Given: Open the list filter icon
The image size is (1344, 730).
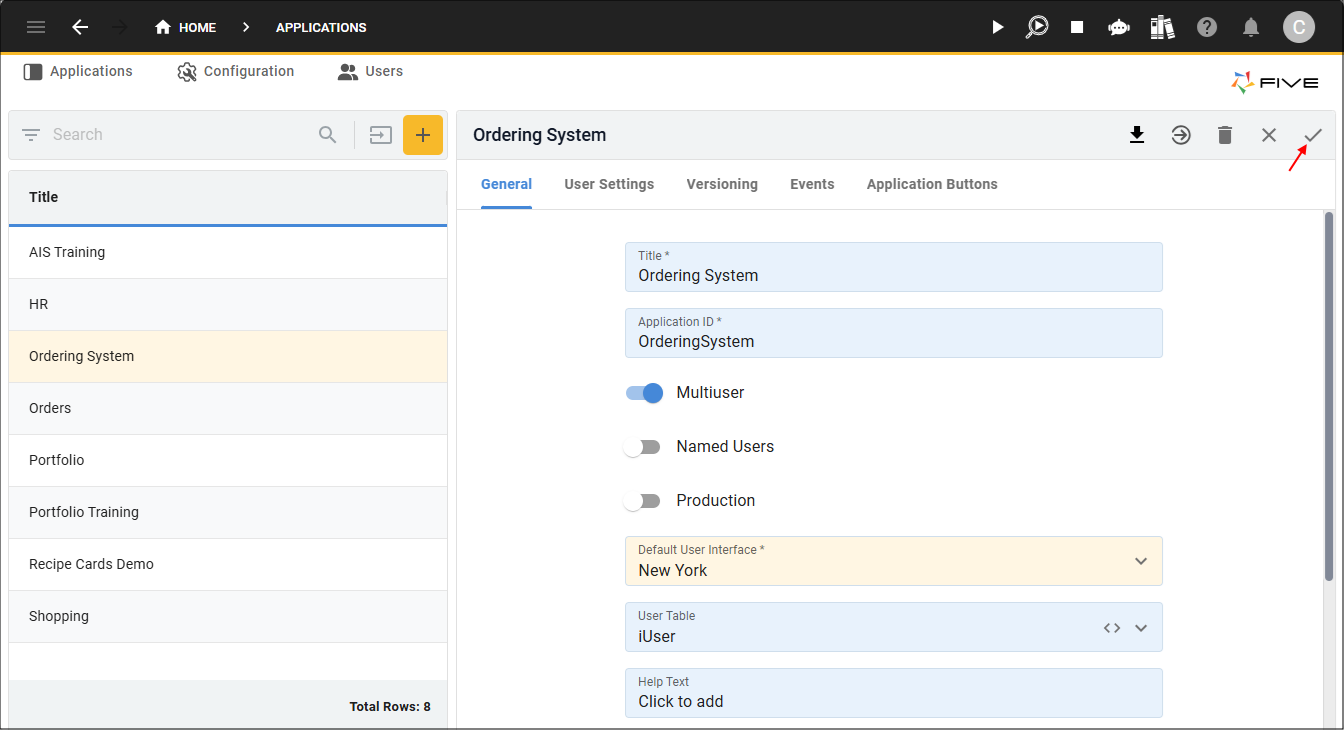Looking at the screenshot, I should [31, 135].
